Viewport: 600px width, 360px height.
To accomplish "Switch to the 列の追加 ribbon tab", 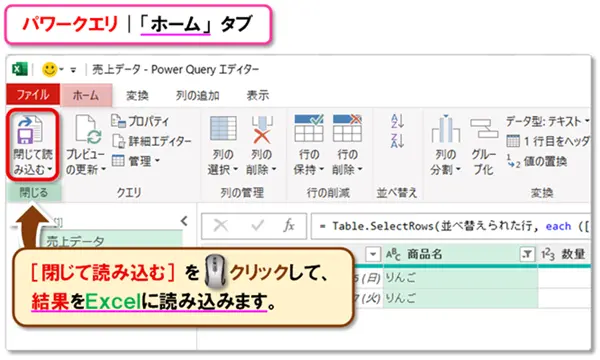I will pos(197,95).
